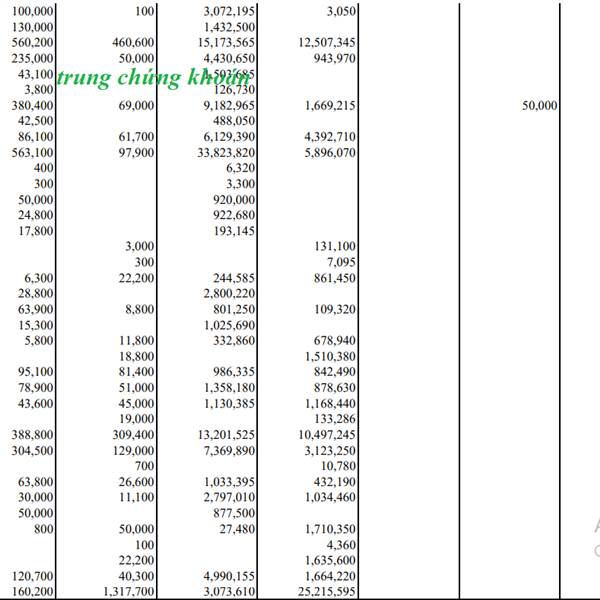The height and width of the screenshot is (600, 600).
Task: Select the figure 1,168,440
Action: click(330, 404)
